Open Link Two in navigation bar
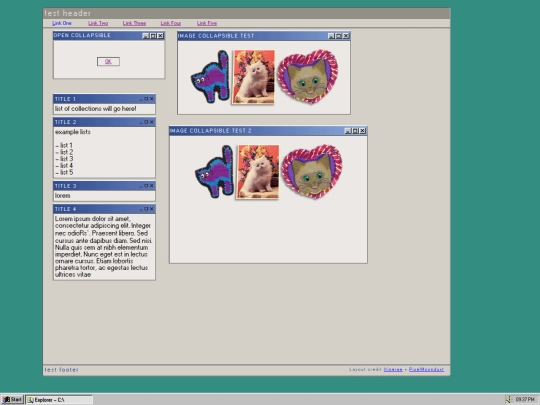The image size is (540, 405). [x=98, y=23]
